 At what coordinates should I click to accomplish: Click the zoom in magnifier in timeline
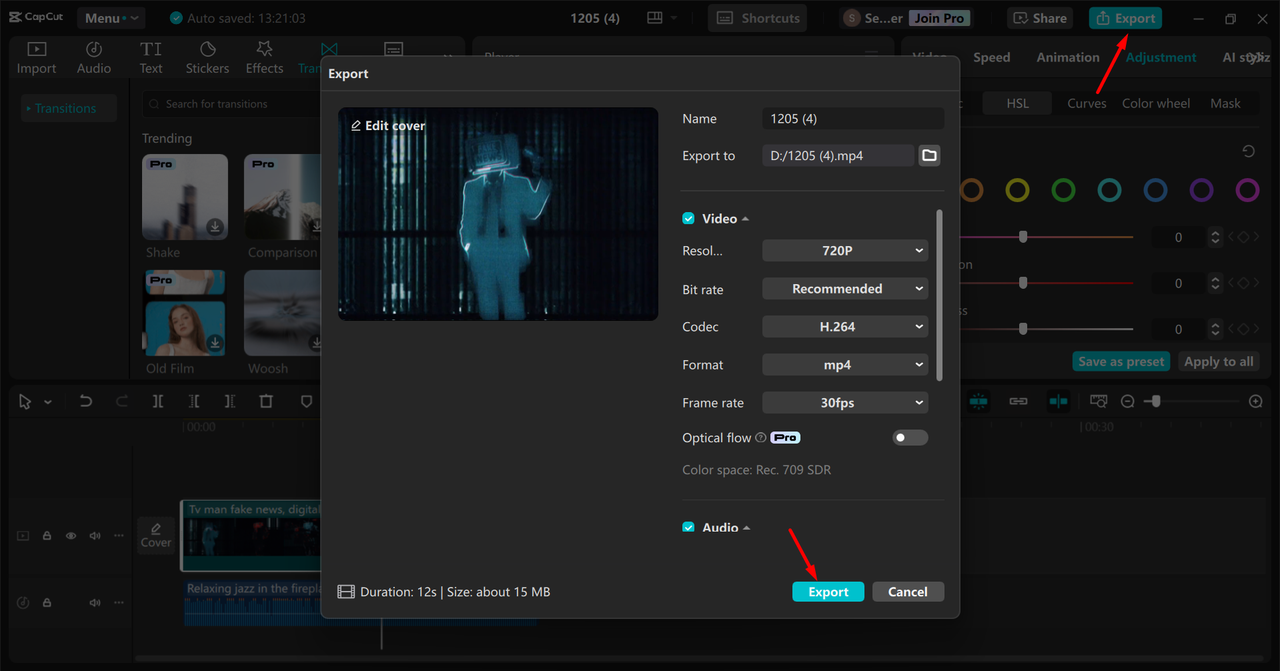click(1256, 401)
